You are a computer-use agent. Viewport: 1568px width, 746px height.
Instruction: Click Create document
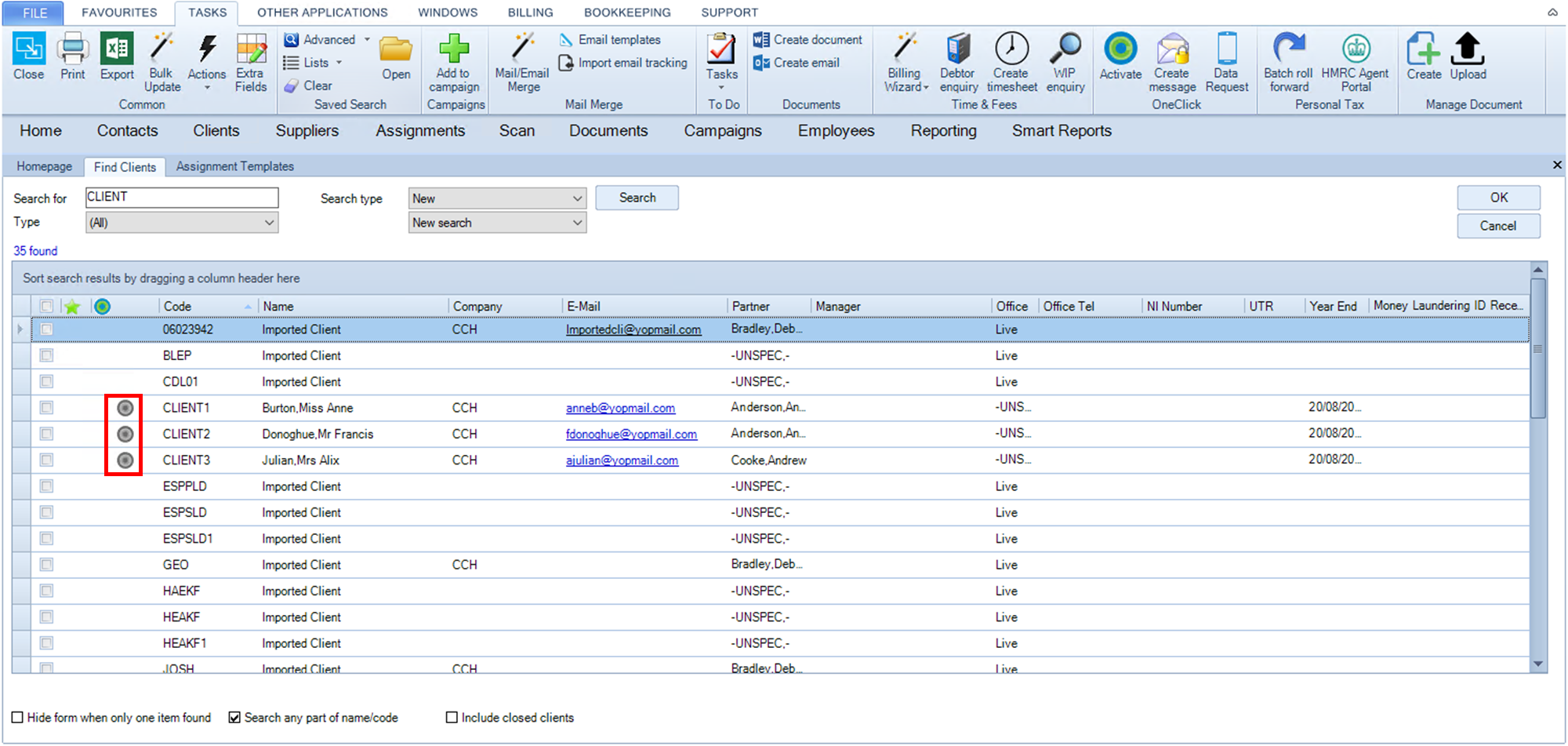point(808,39)
